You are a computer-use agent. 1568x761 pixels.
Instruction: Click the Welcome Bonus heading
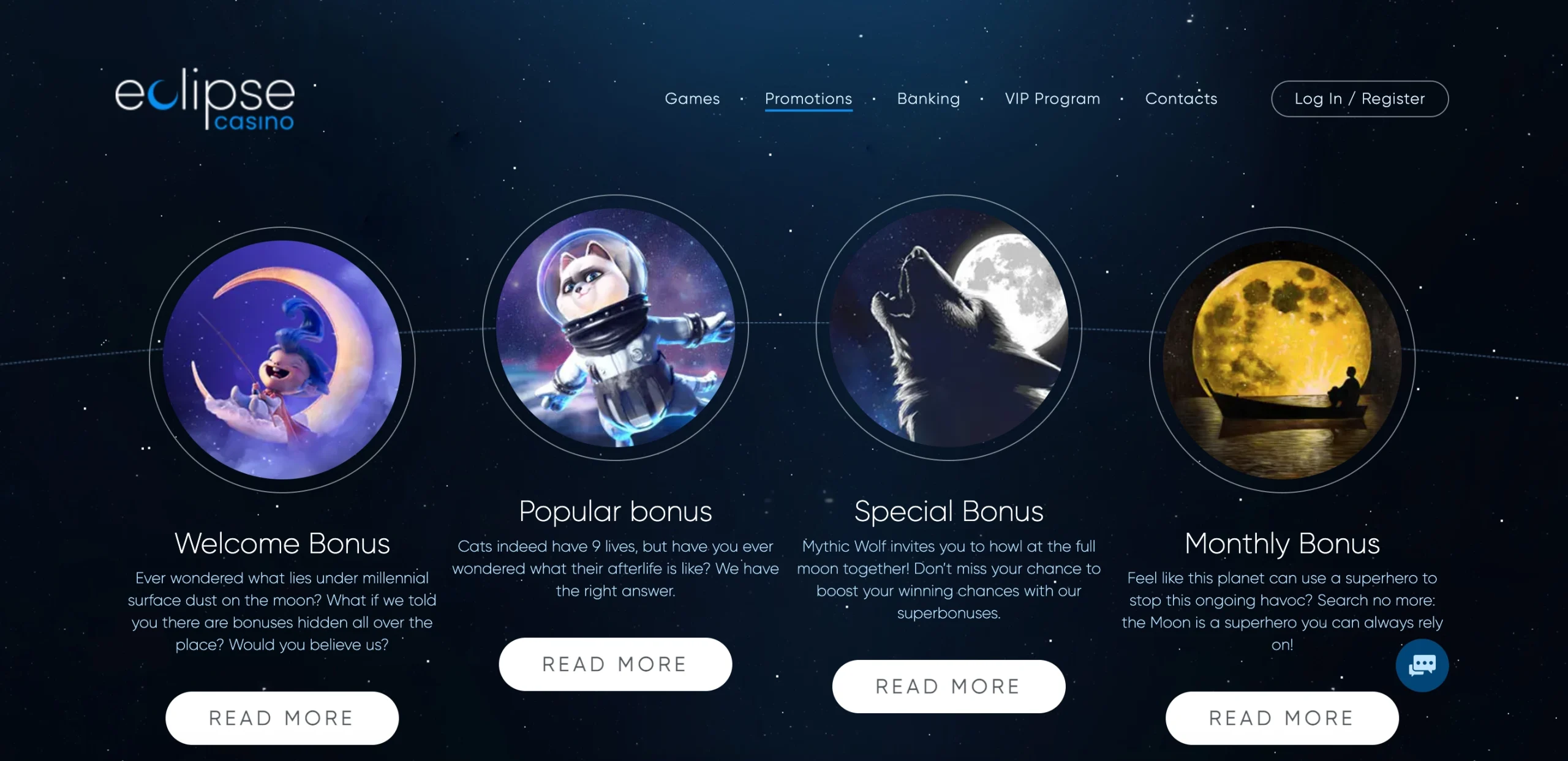pos(282,543)
